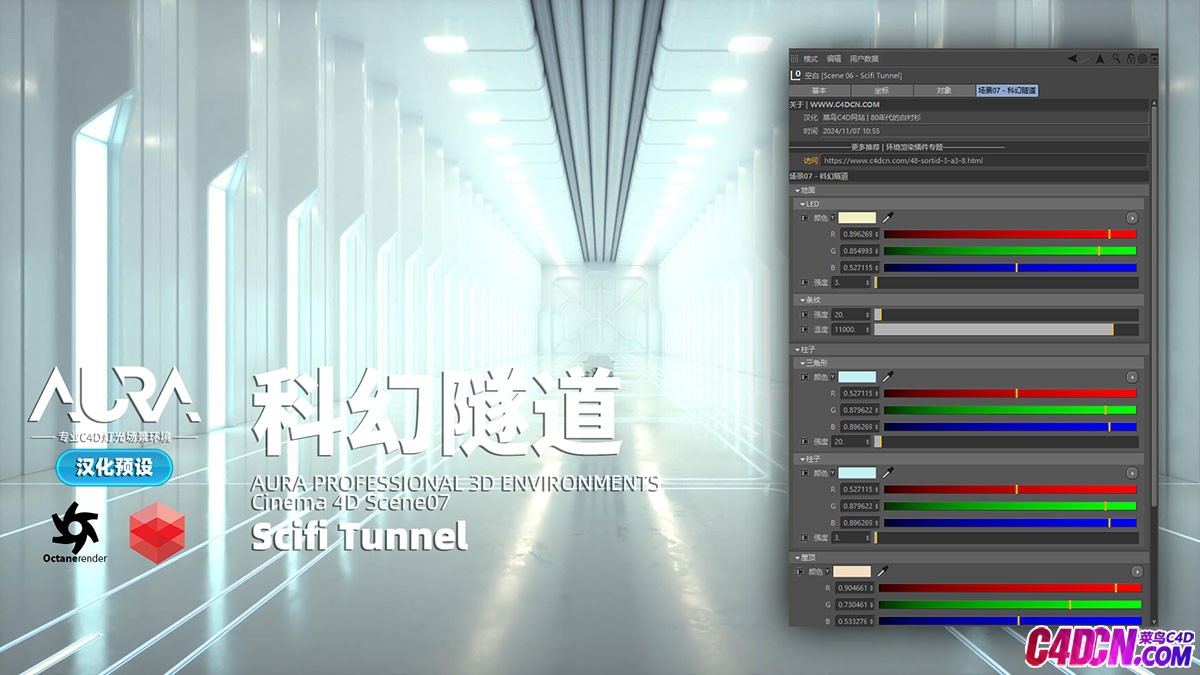Open the 模式 menu
Screen dimensions: 1200x675
[x=810, y=59]
